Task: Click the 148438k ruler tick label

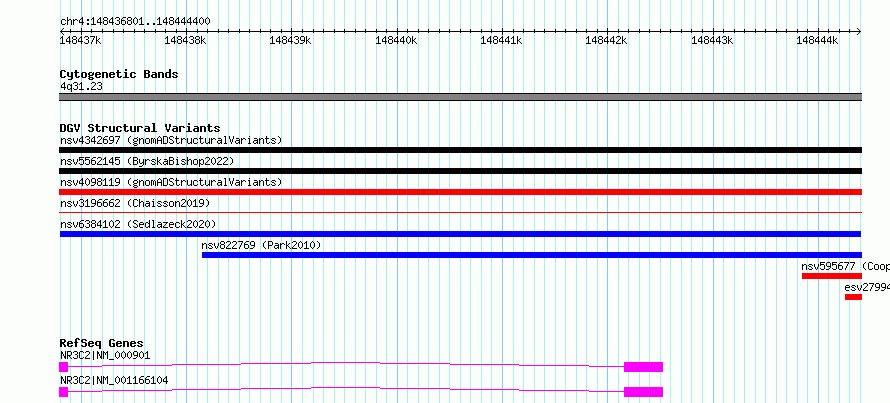Action: (186, 40)
